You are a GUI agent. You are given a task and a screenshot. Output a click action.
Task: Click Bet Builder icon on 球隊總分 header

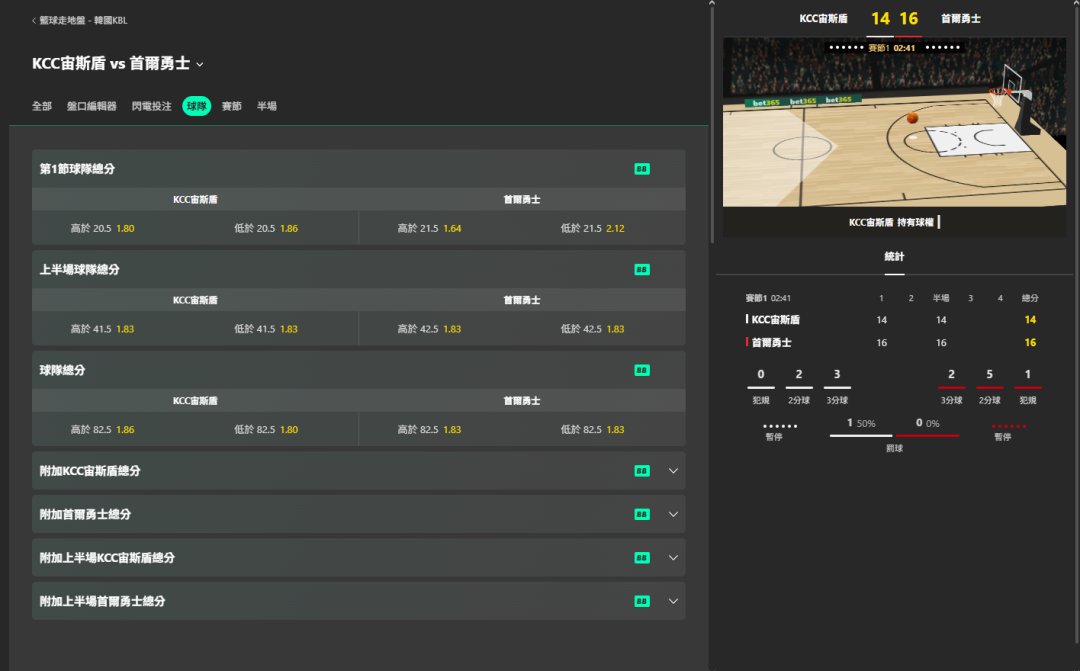[642, 370]
